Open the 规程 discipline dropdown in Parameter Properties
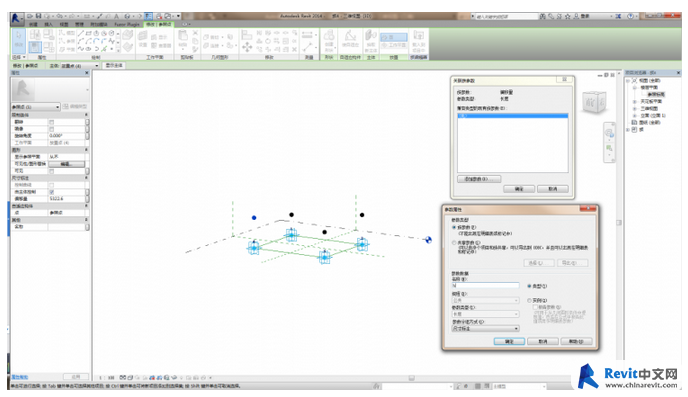The image size is (688, 397). pyautogui.click(x=485, y=300)
